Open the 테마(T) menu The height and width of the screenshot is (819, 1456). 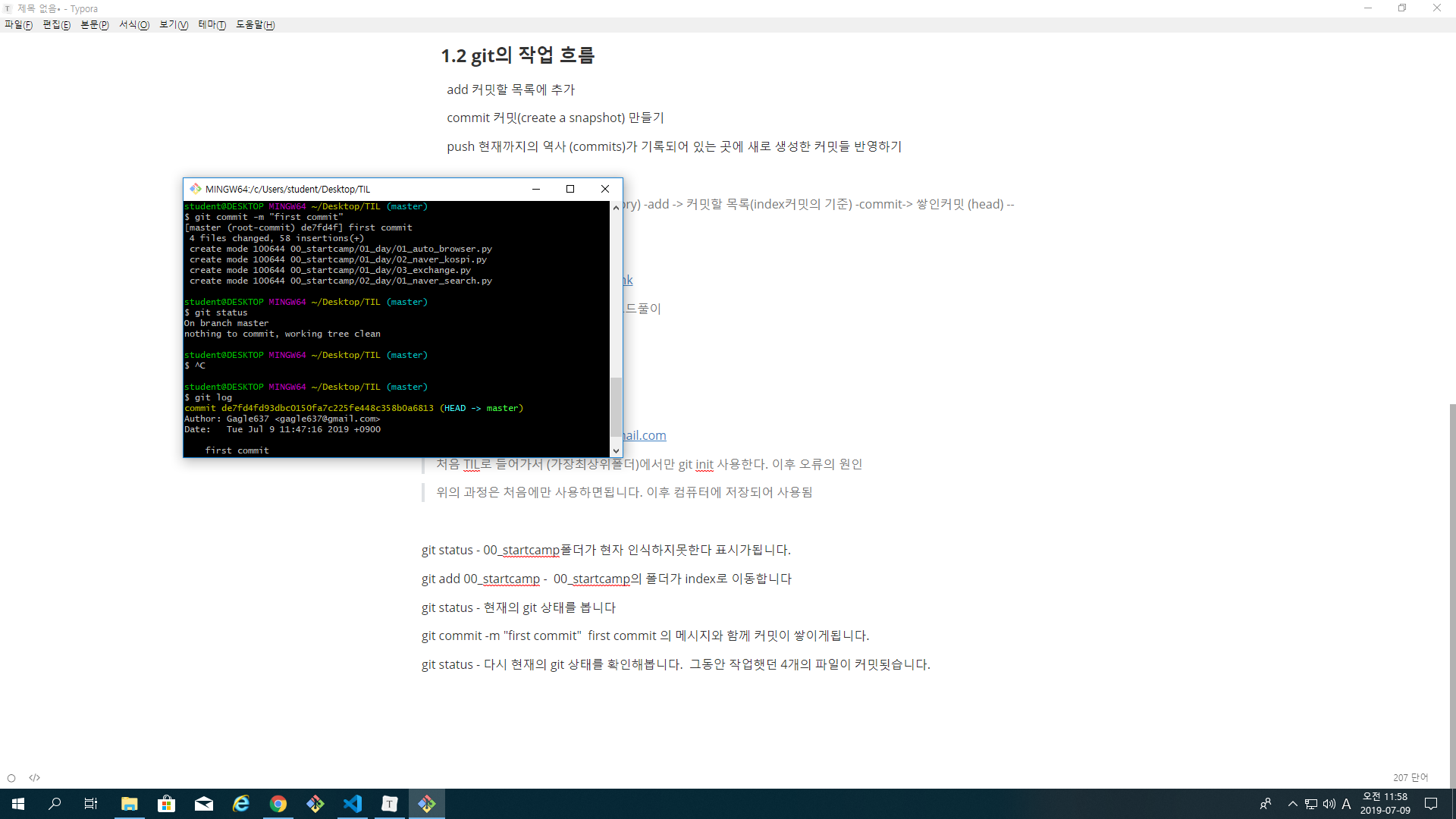pyautogui.click(x=212, y=25)
